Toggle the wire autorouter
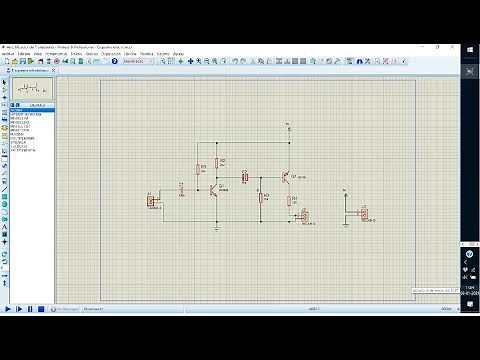This screenshot has height=360, width=480. [x=349, y=61]
